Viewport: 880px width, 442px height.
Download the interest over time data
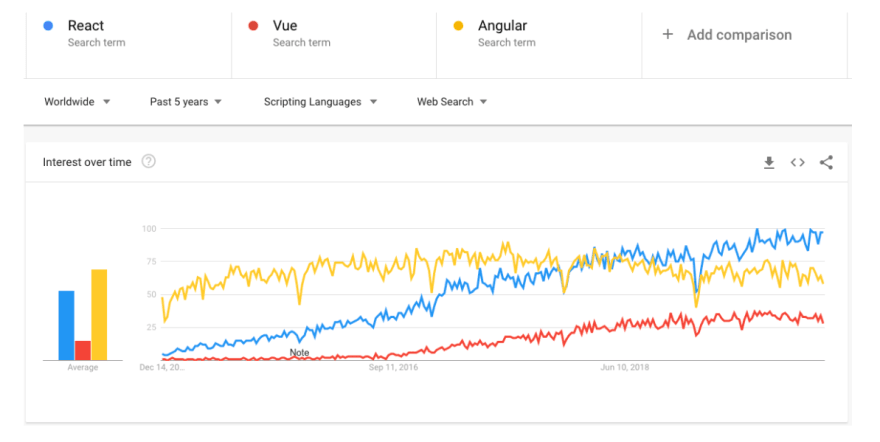(769, 163)
